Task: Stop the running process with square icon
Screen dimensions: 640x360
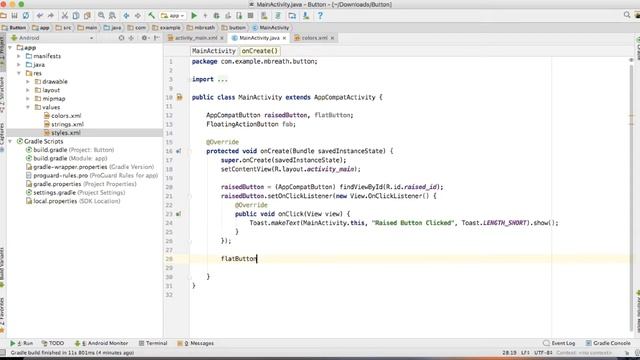Action: 251,16
